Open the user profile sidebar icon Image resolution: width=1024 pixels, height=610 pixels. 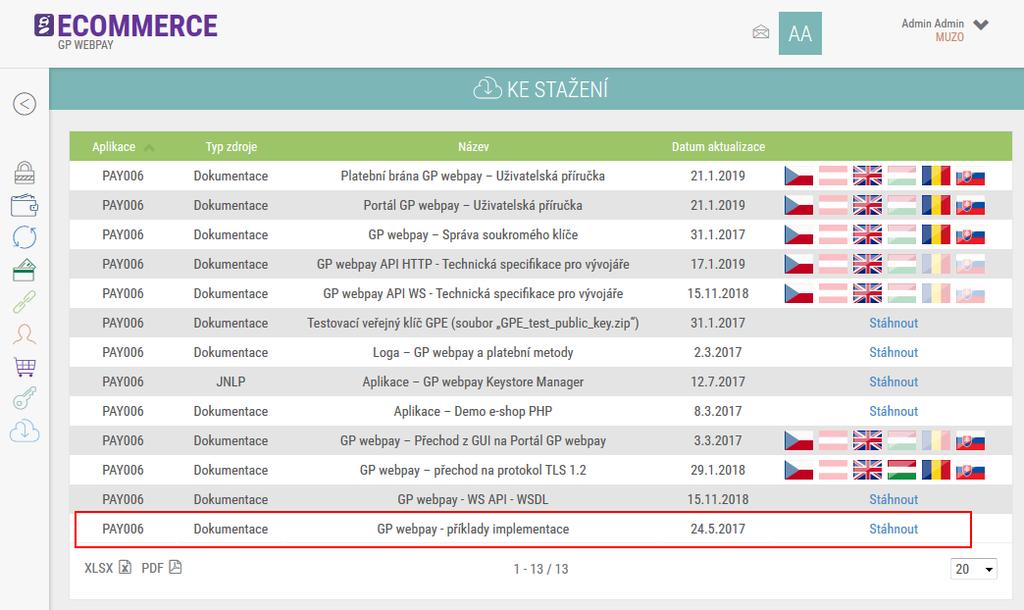(25, 334)
